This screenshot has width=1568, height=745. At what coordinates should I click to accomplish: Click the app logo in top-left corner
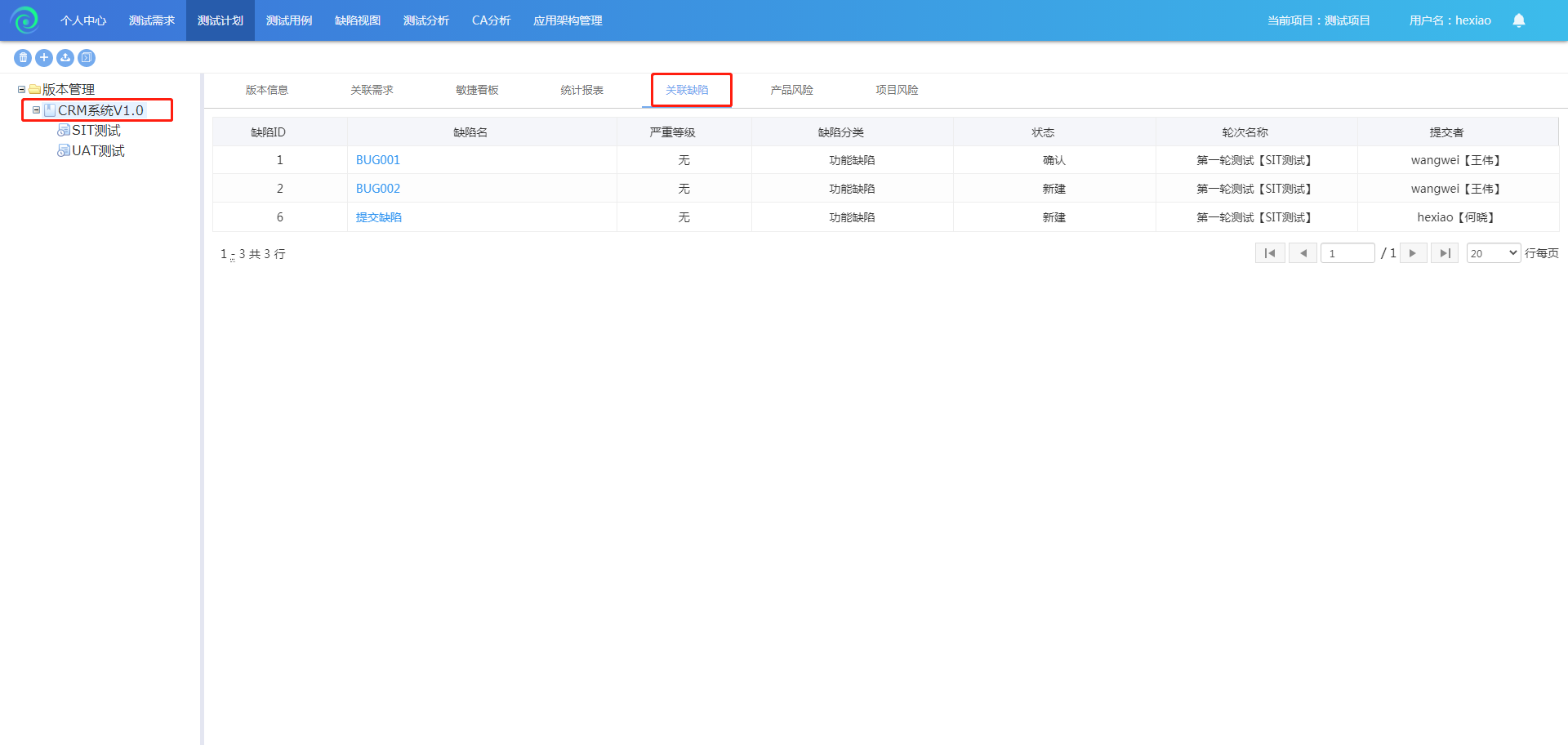(x=24, y=20)
